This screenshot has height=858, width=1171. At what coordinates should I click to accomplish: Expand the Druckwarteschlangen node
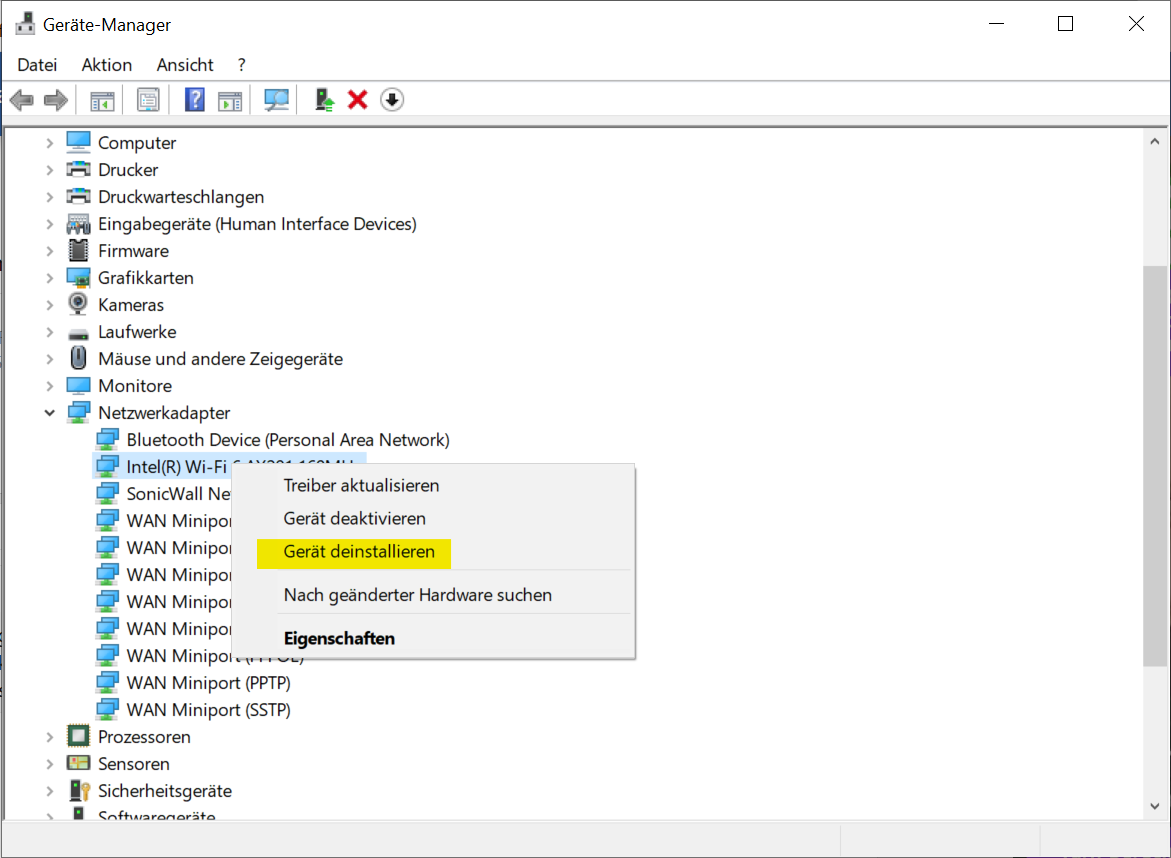[49, 197]
